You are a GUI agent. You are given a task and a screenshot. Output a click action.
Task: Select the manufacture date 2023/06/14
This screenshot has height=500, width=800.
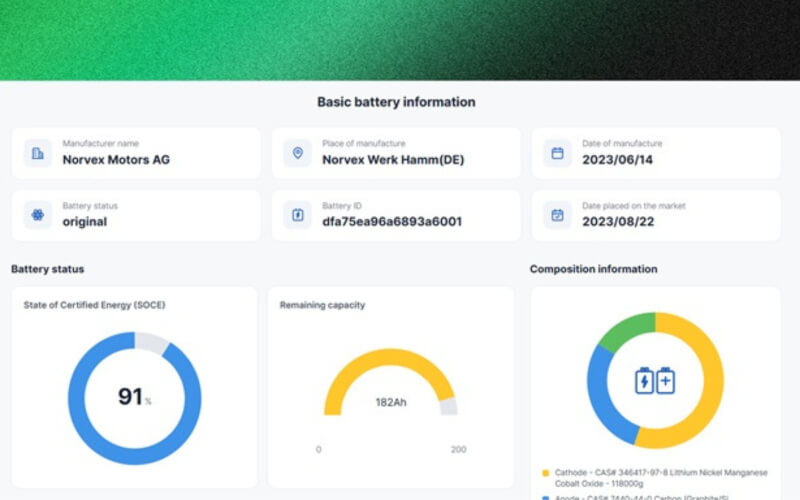click(x=617, y=160)
